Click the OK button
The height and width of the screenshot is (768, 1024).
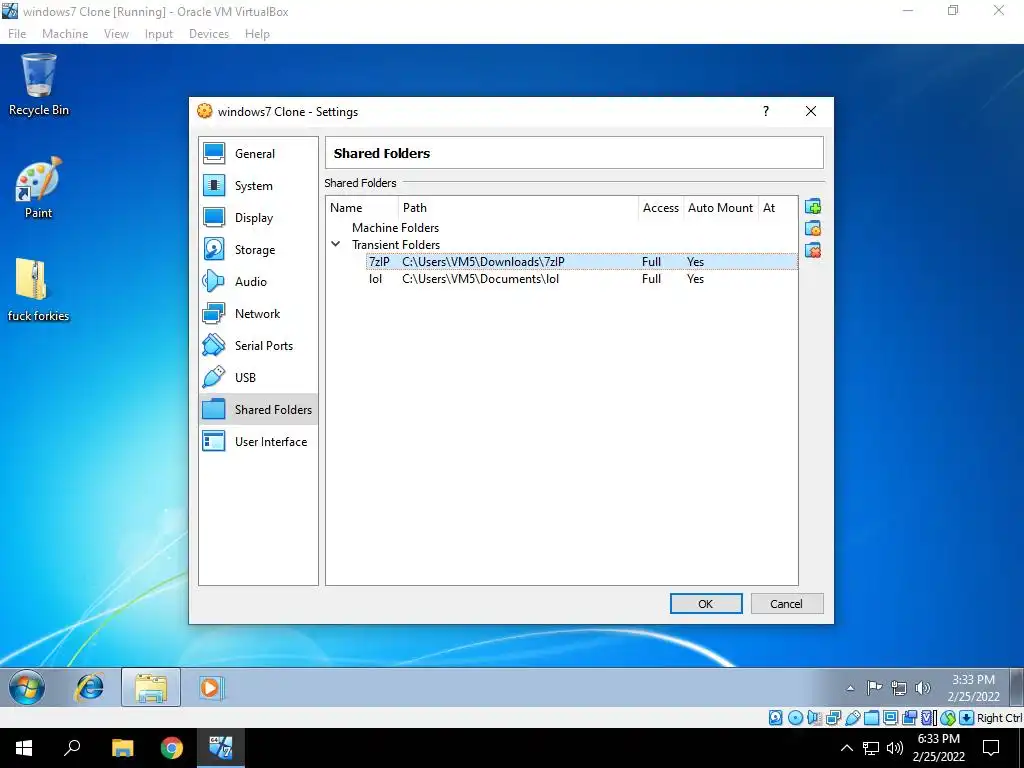pyautogui.click(x=706, y=603)
